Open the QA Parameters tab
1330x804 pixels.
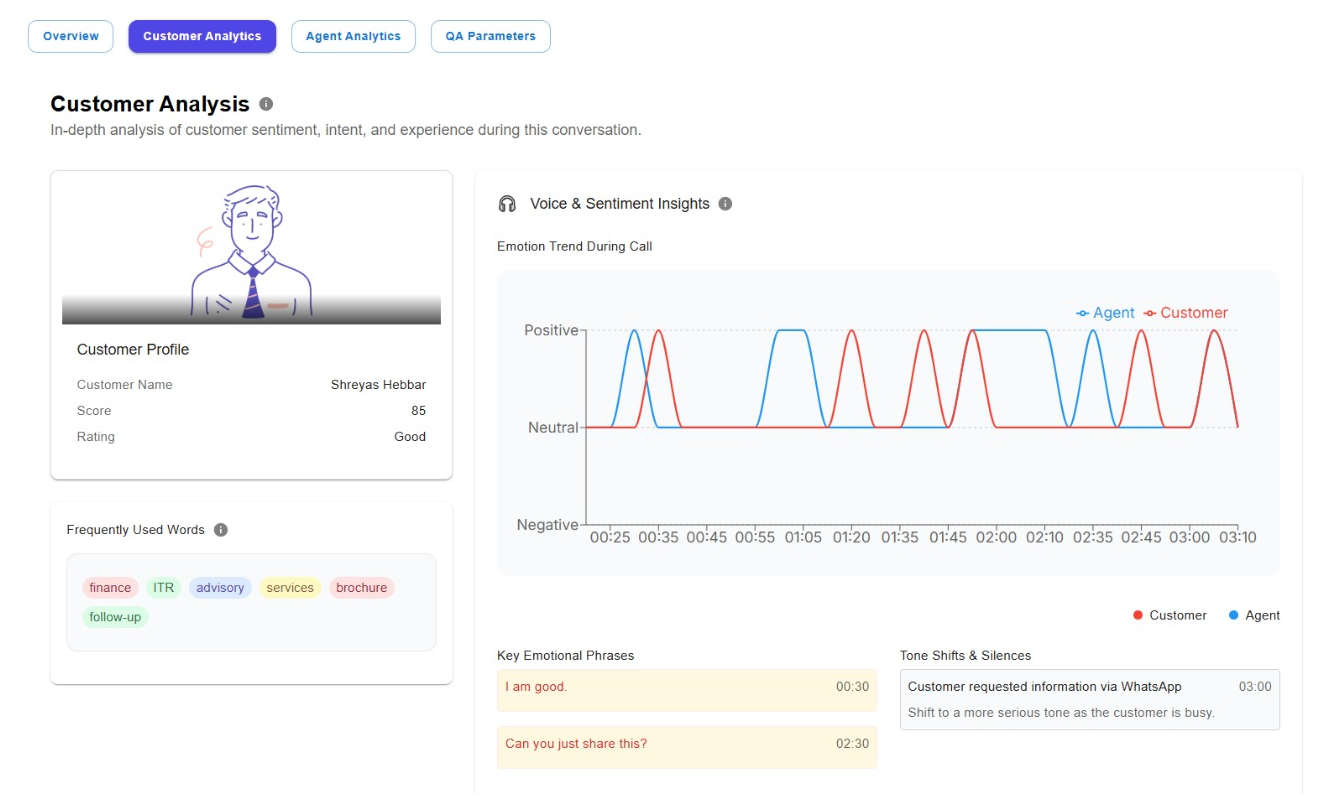[x=490, y=36]
